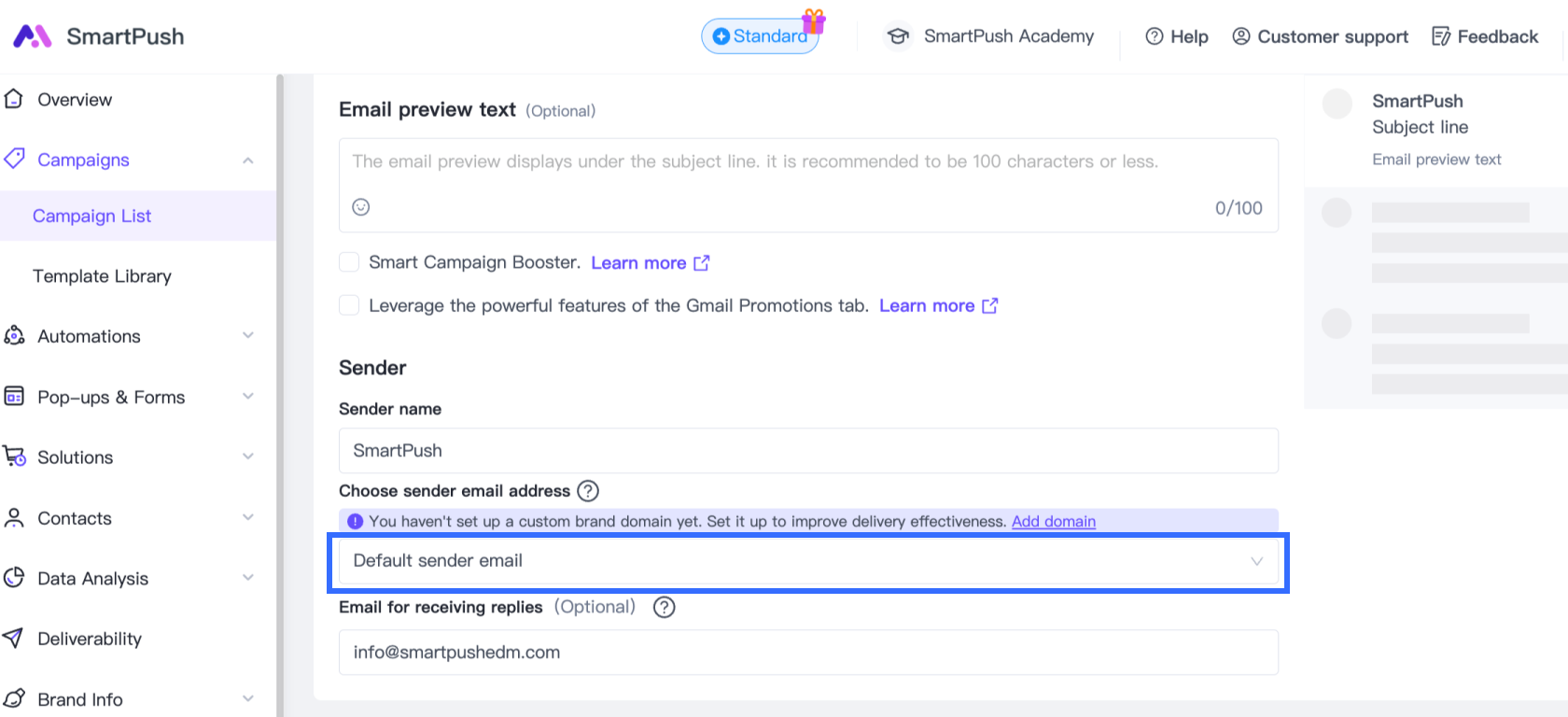
Task: Check the Gmail Promotions tab features box
Action: click(349, 305)
